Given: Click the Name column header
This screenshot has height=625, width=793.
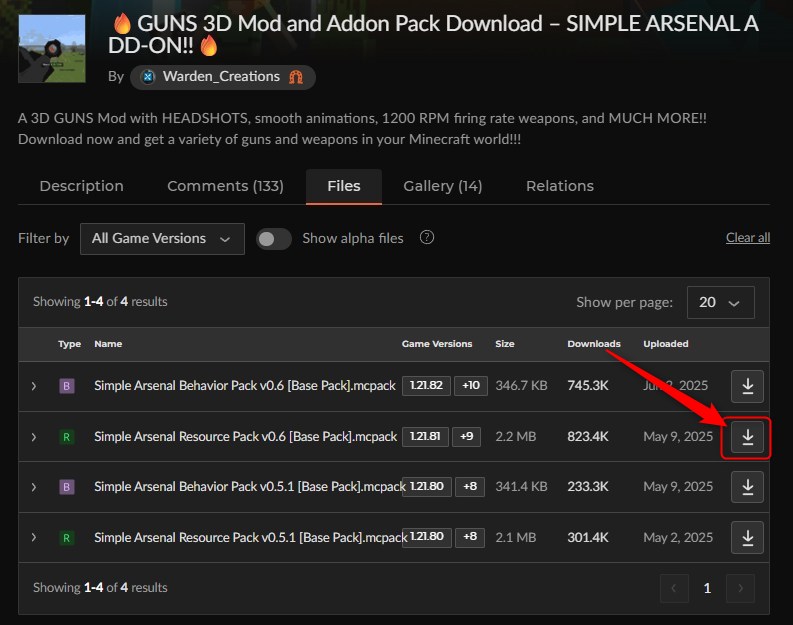Looking at the screenshot, I should click(108, 344).
